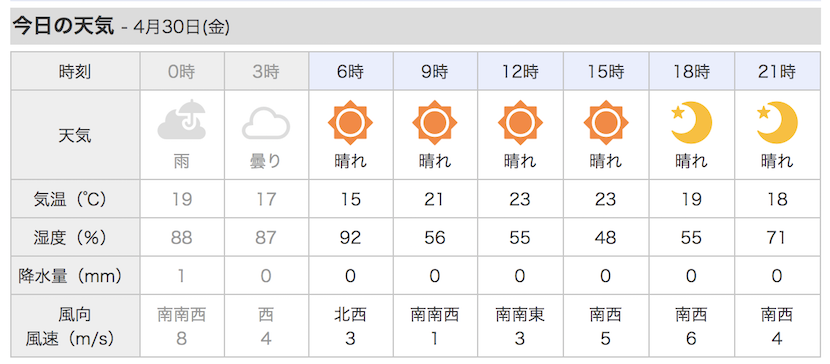Screen dimensions: 830x364
Task: Click the moon icon for 18時
Action: click(x=691, y=122)
